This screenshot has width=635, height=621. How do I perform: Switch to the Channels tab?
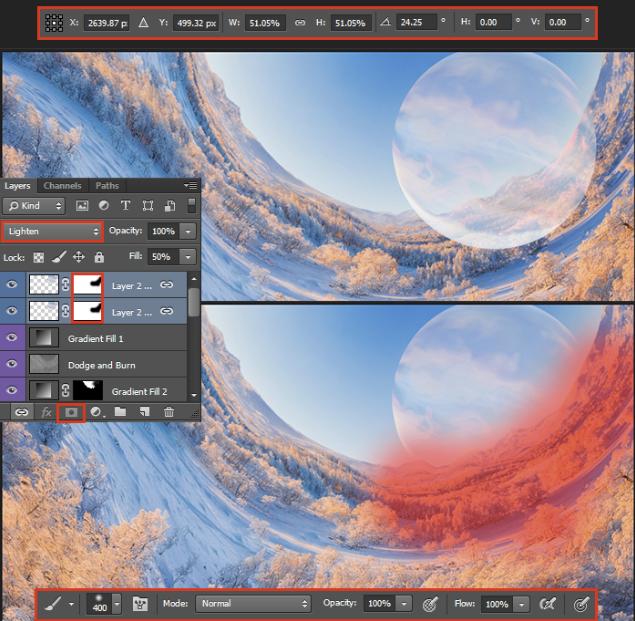pyautogui.click(x=62, y=186)
